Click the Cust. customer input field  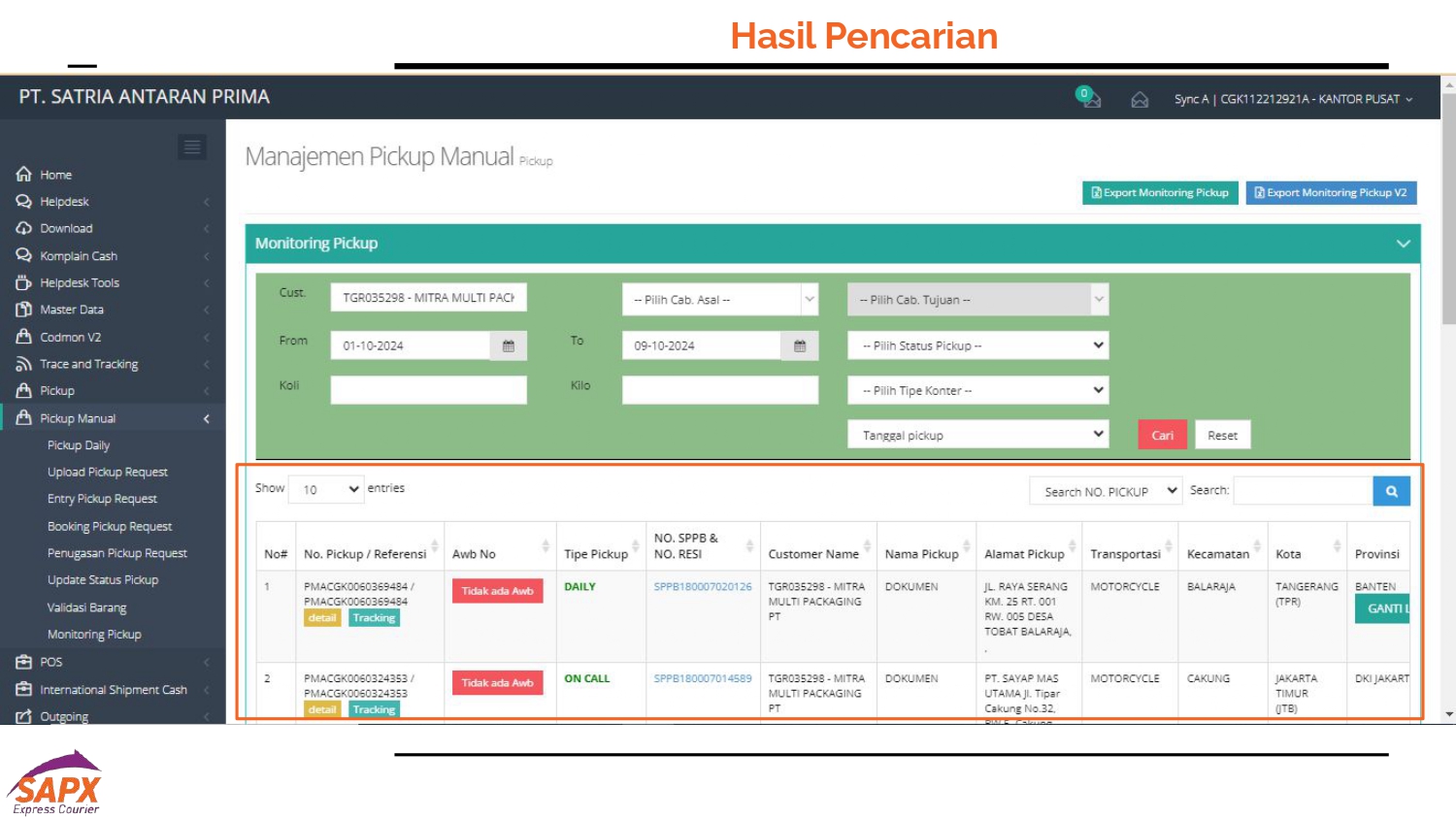[428, 298]
